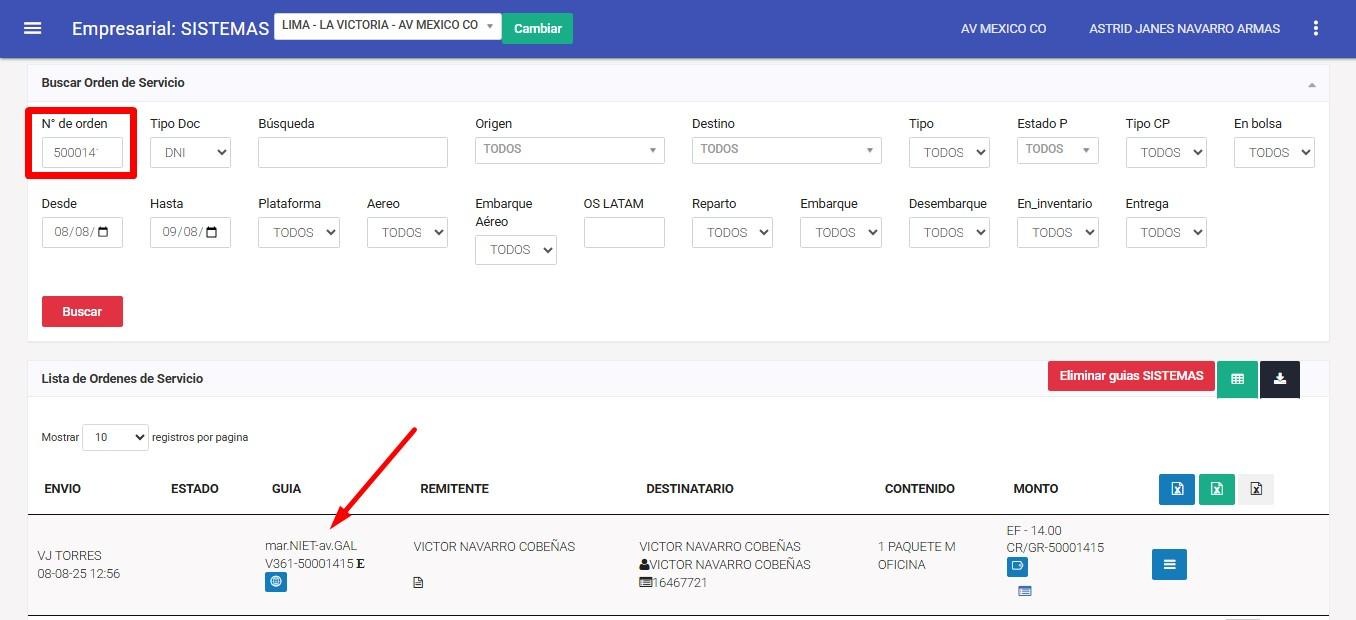Click the Eliminar guias SISTEMAS button

(1131, 376)
